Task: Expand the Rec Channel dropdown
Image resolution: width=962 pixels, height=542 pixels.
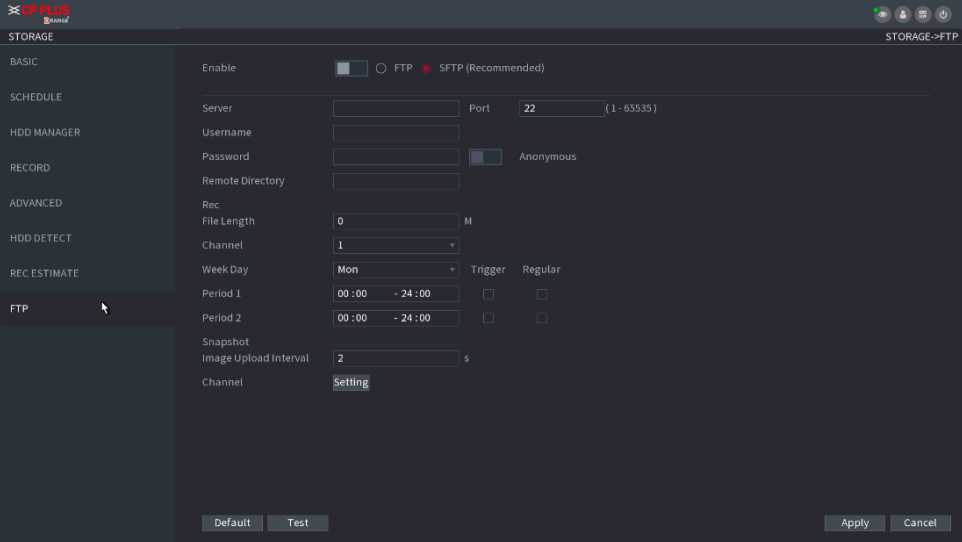Action: click(x=396, y=245)
